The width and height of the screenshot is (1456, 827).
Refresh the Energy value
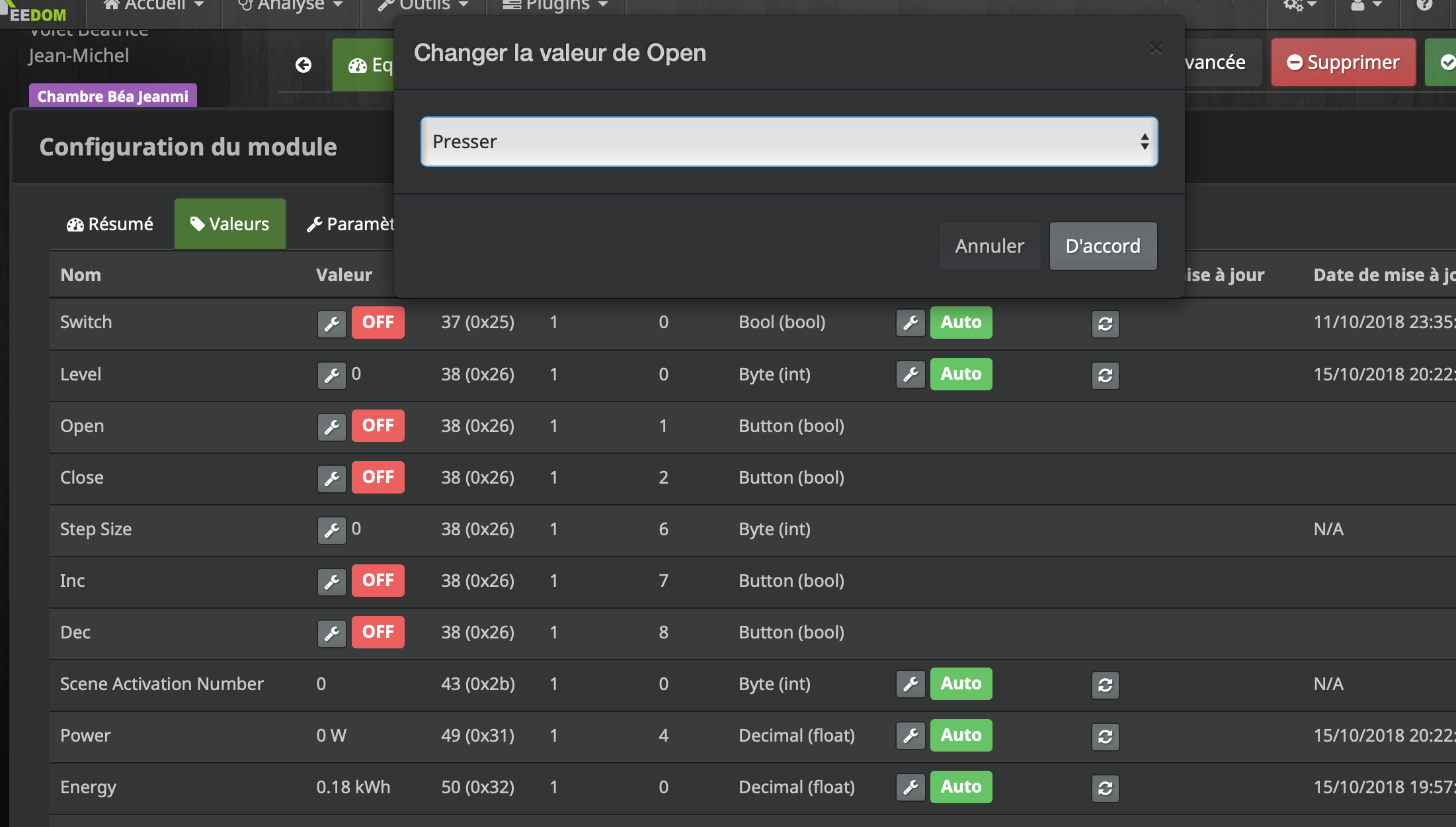coord(1105,789)
